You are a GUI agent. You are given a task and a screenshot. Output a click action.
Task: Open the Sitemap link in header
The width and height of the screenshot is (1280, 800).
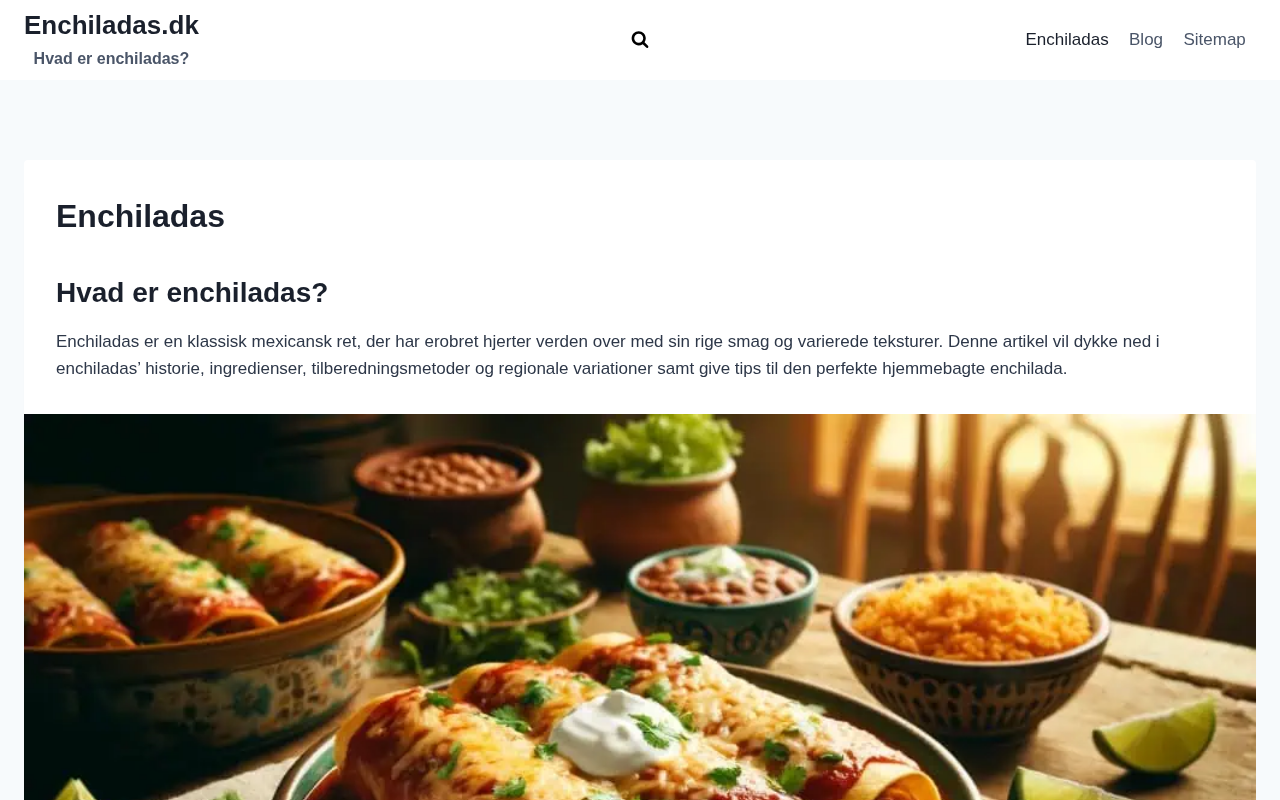tap(1214, 40)
